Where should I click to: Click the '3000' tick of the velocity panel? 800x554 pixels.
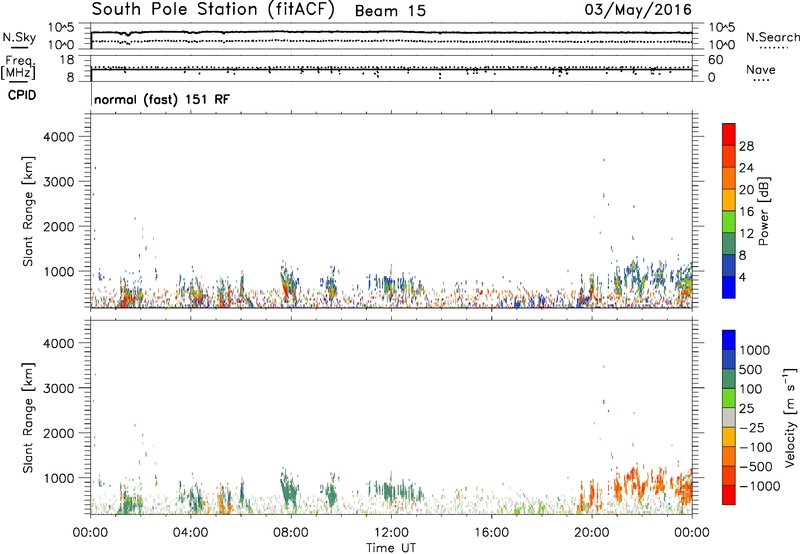click(59, 388)
